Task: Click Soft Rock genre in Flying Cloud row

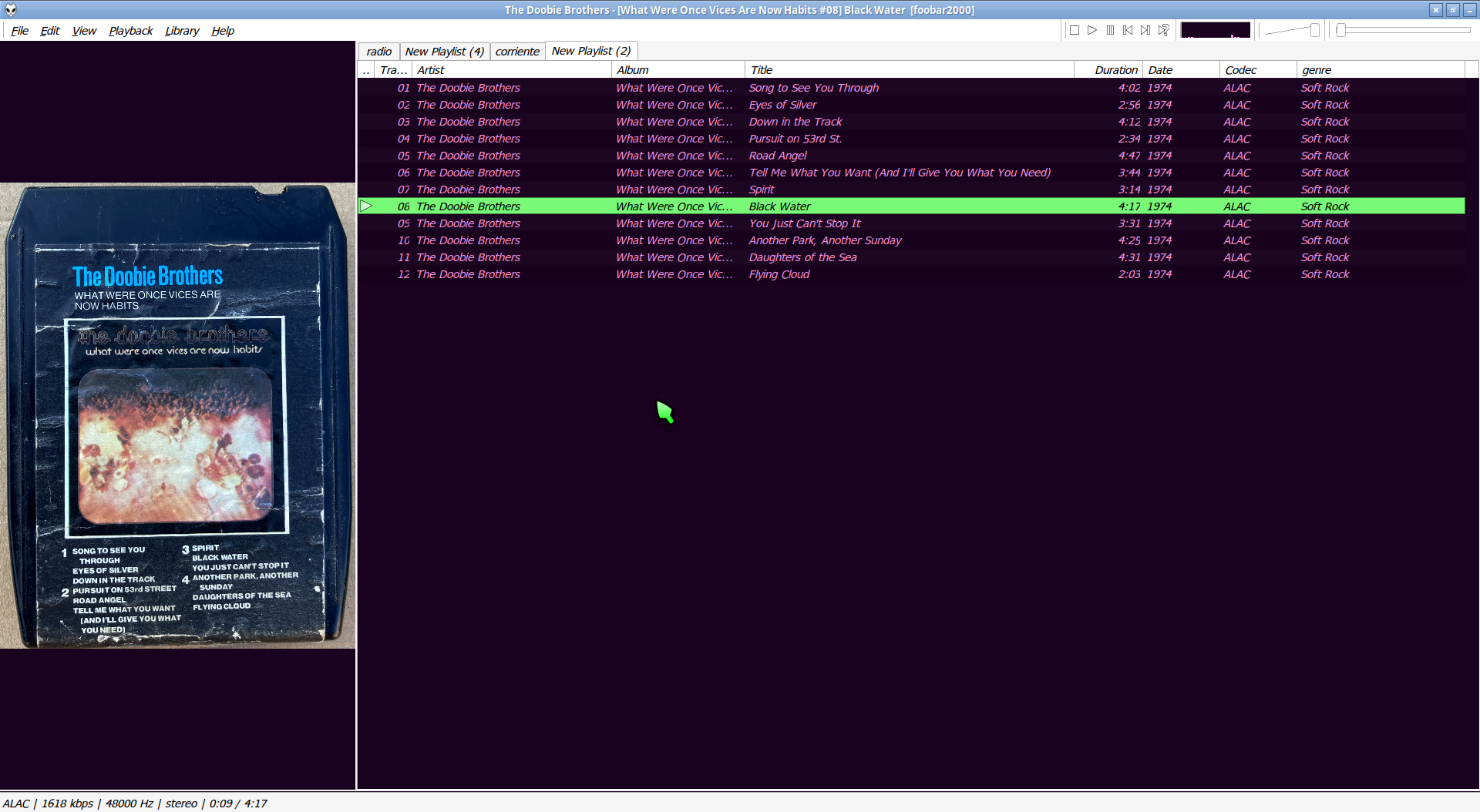Action: point(1325,274)
